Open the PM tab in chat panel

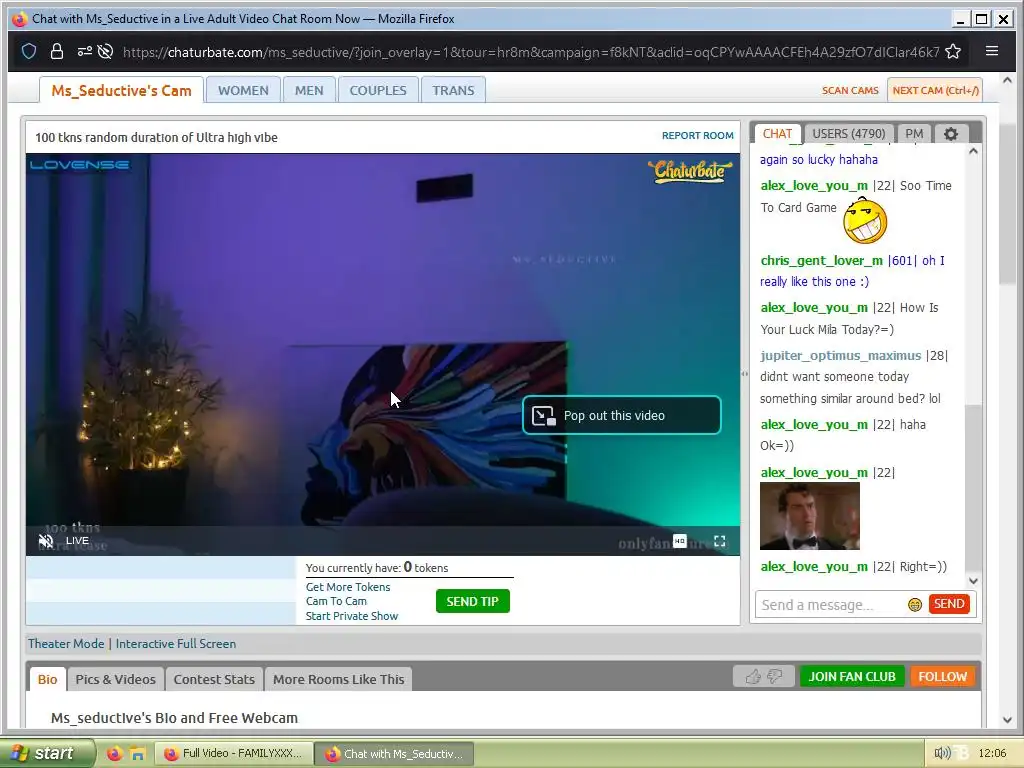914,134
